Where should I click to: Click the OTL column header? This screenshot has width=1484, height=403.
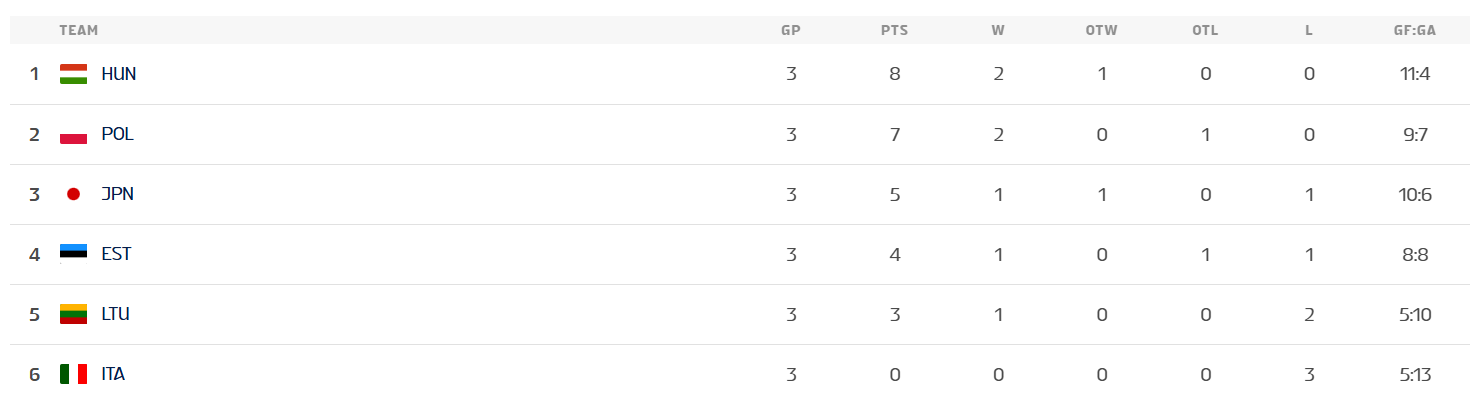1205,30
